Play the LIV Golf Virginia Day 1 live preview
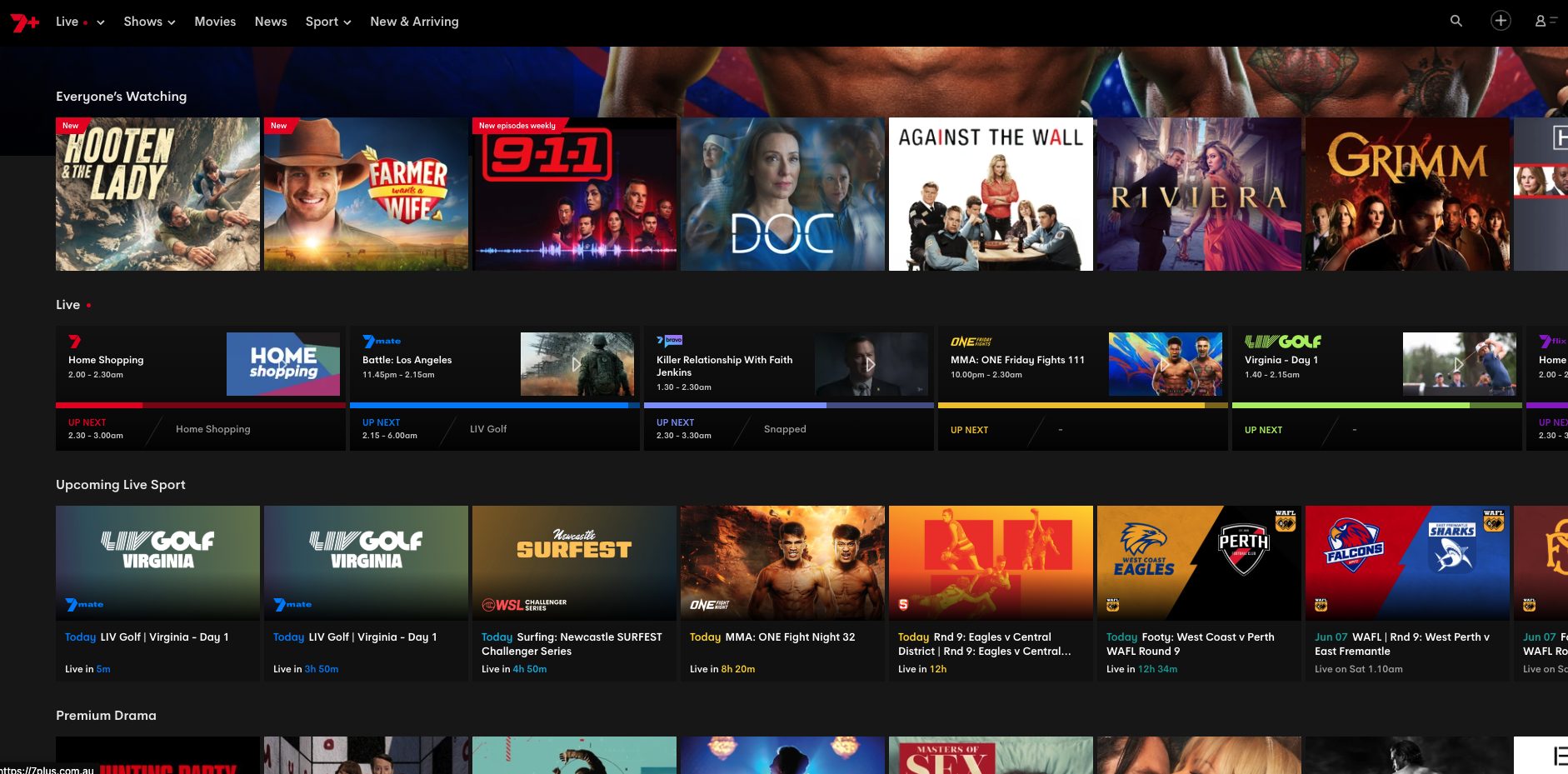Screen dimensions: 1568x774 point(1459,364)
